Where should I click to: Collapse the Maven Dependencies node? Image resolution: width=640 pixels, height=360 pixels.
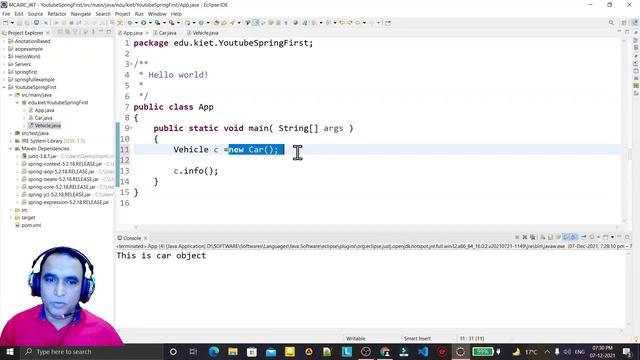tap(11, 149)
